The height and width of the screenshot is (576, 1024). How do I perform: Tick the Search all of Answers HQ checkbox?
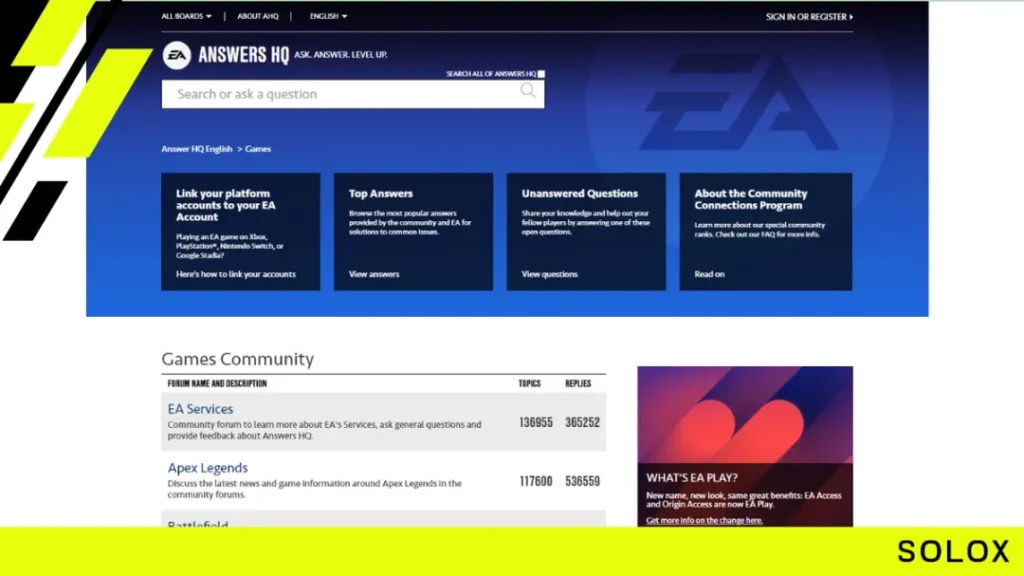pos(541,74)
